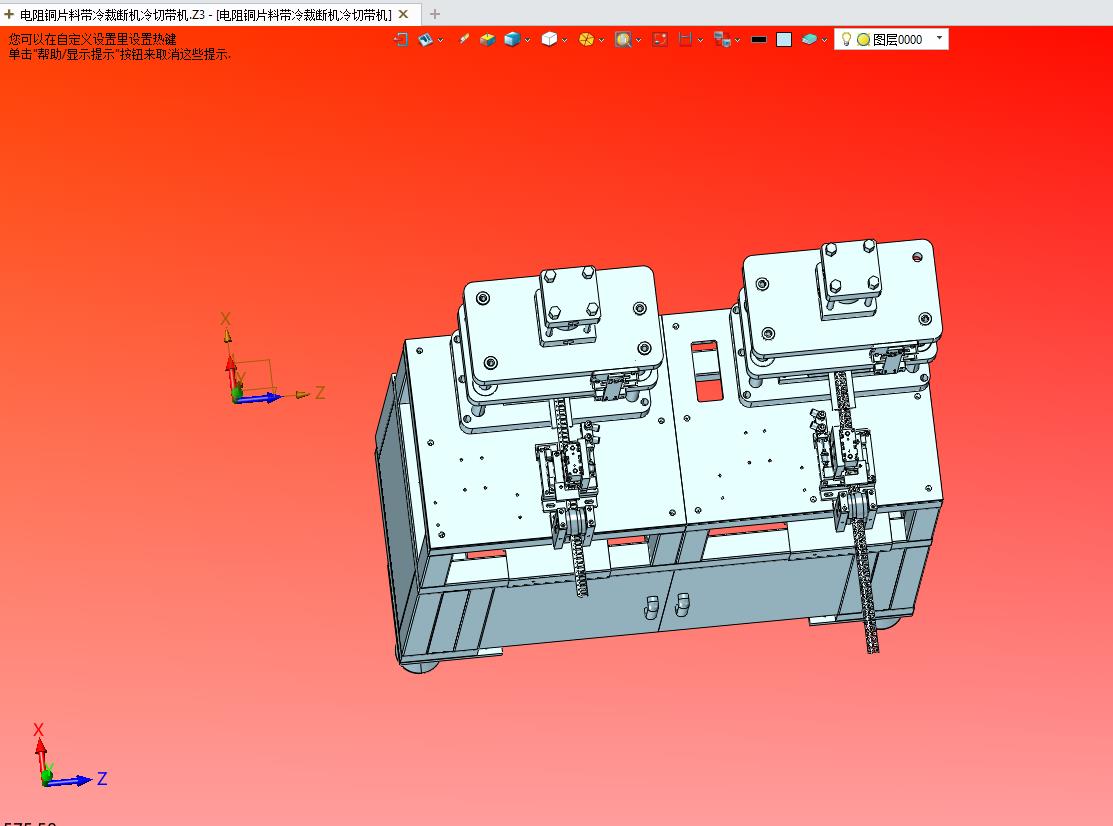This screenshot has height=826, width=1113.
Task: Click the yellow circle layer icon
Action: tap(863, 40)
